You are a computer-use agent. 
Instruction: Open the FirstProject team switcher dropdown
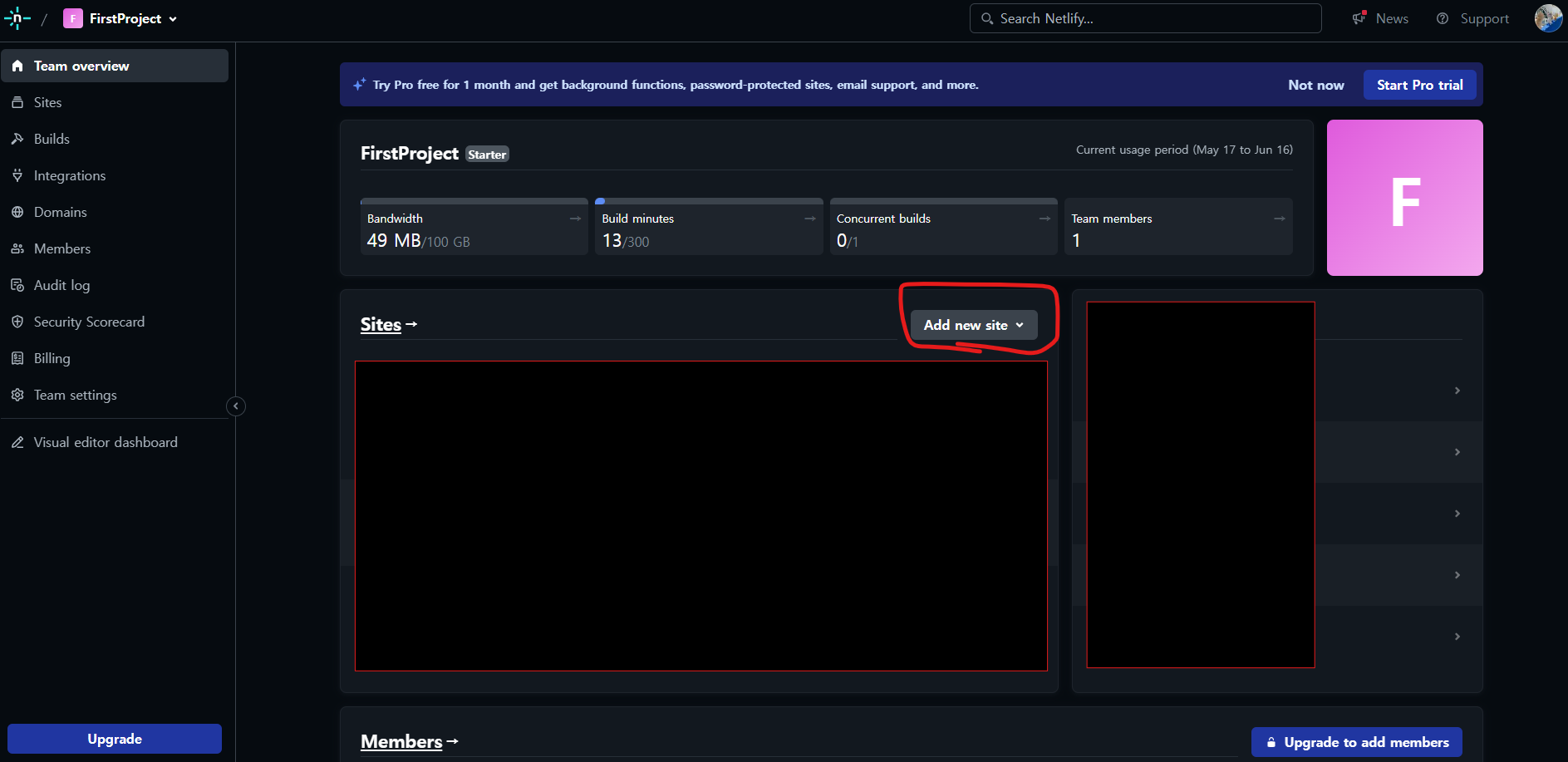120,18
